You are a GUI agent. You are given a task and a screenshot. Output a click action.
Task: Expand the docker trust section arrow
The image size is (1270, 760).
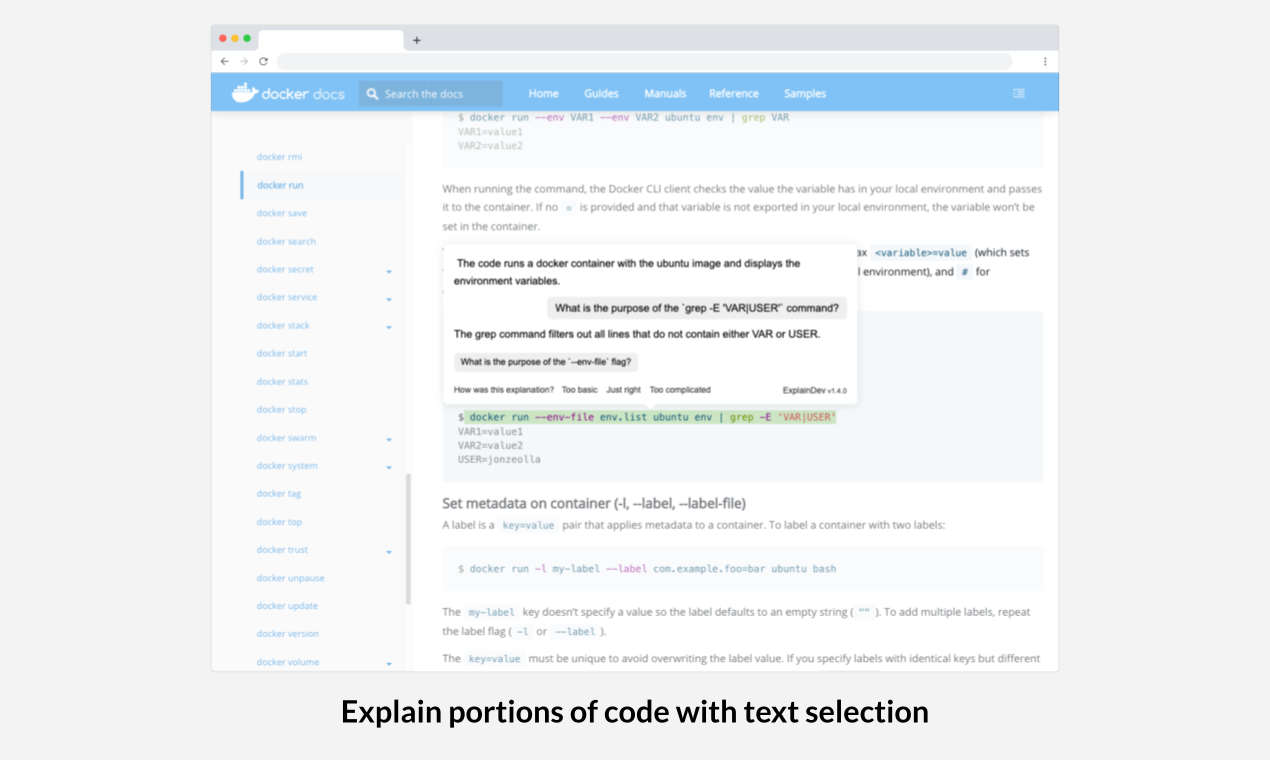(x=389, y=552)
